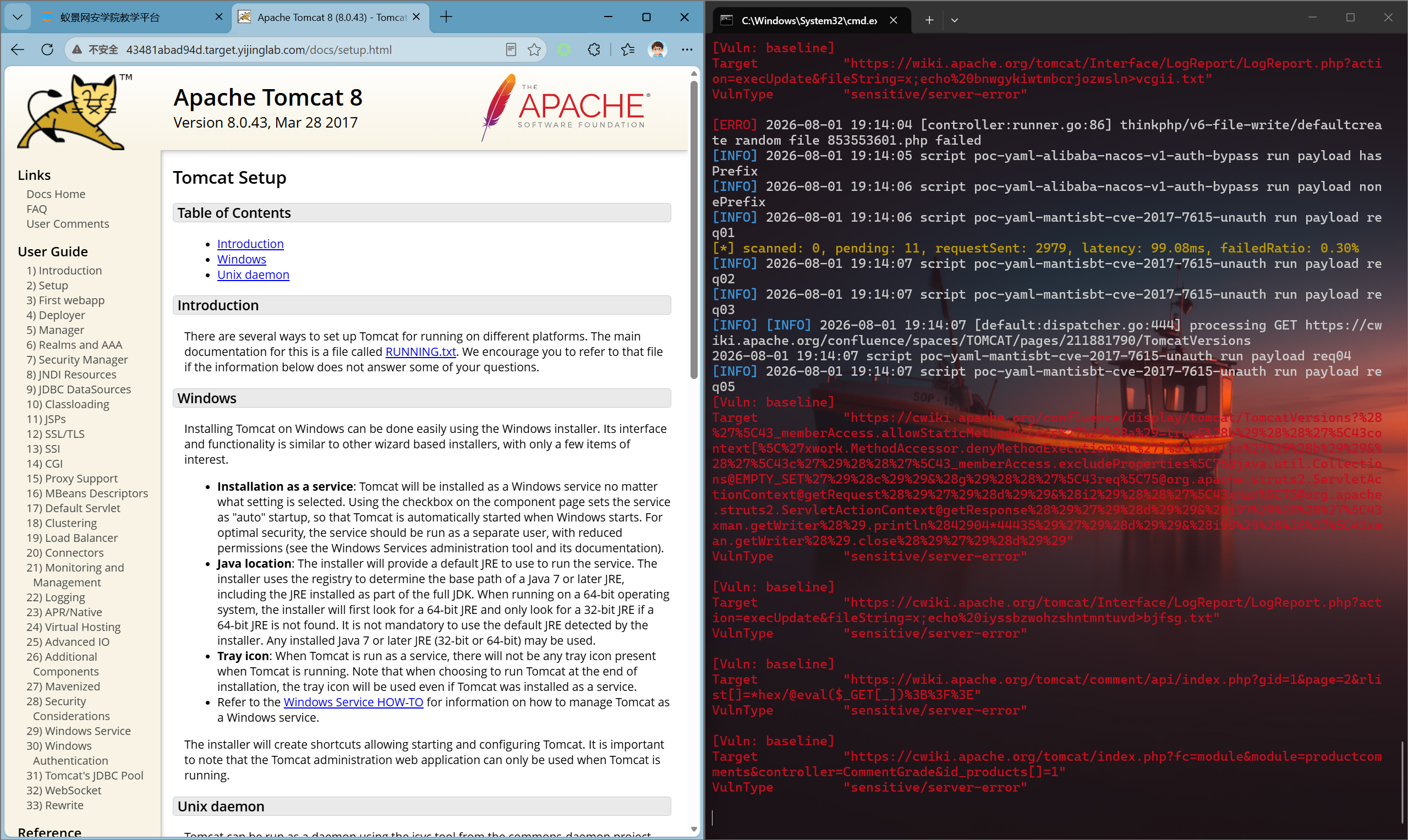Open the FAQ sidebar link
1408x840 pixels.
pyautogui.click(x=37, y=209)
